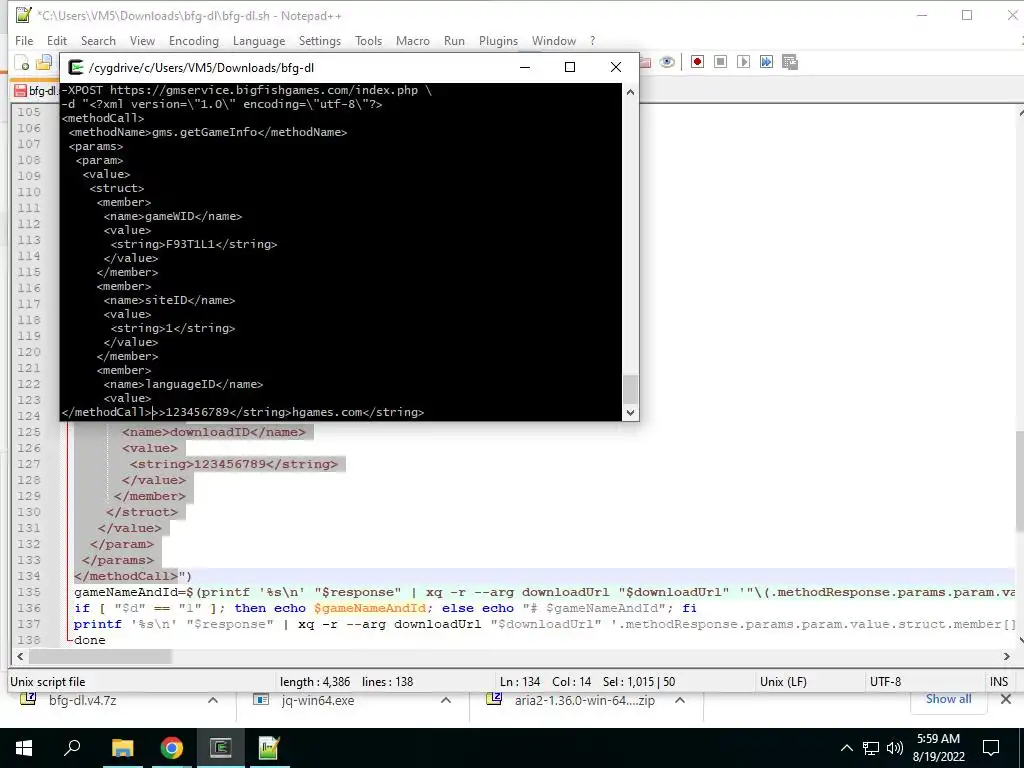Image resolution: width=1024 pixels, height=768 pixels.
Task: Click the Open file folder icon in Notepad++
Action: (x=44, y=63)
